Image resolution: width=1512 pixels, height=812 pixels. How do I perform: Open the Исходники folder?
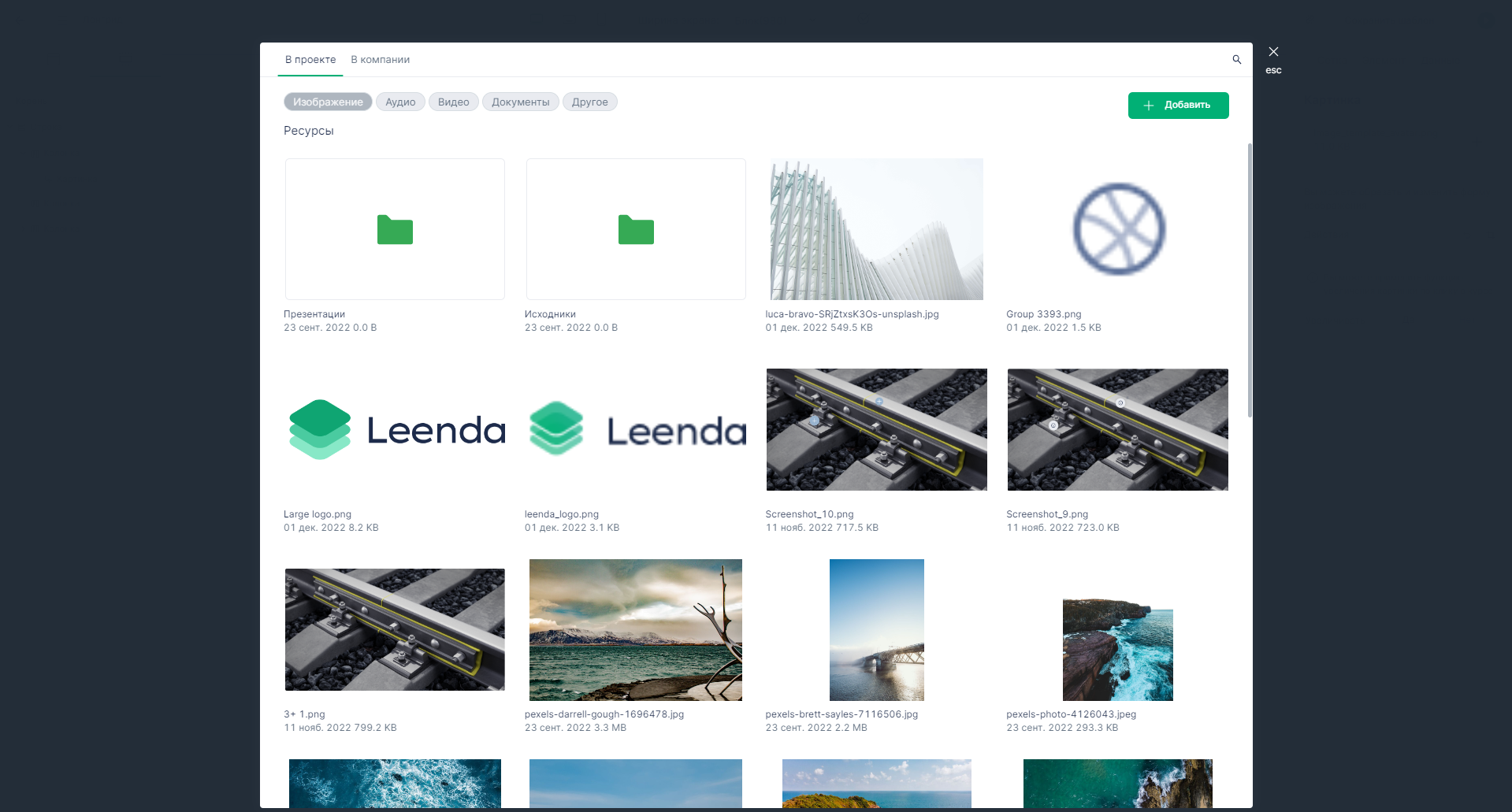point(636,229)
